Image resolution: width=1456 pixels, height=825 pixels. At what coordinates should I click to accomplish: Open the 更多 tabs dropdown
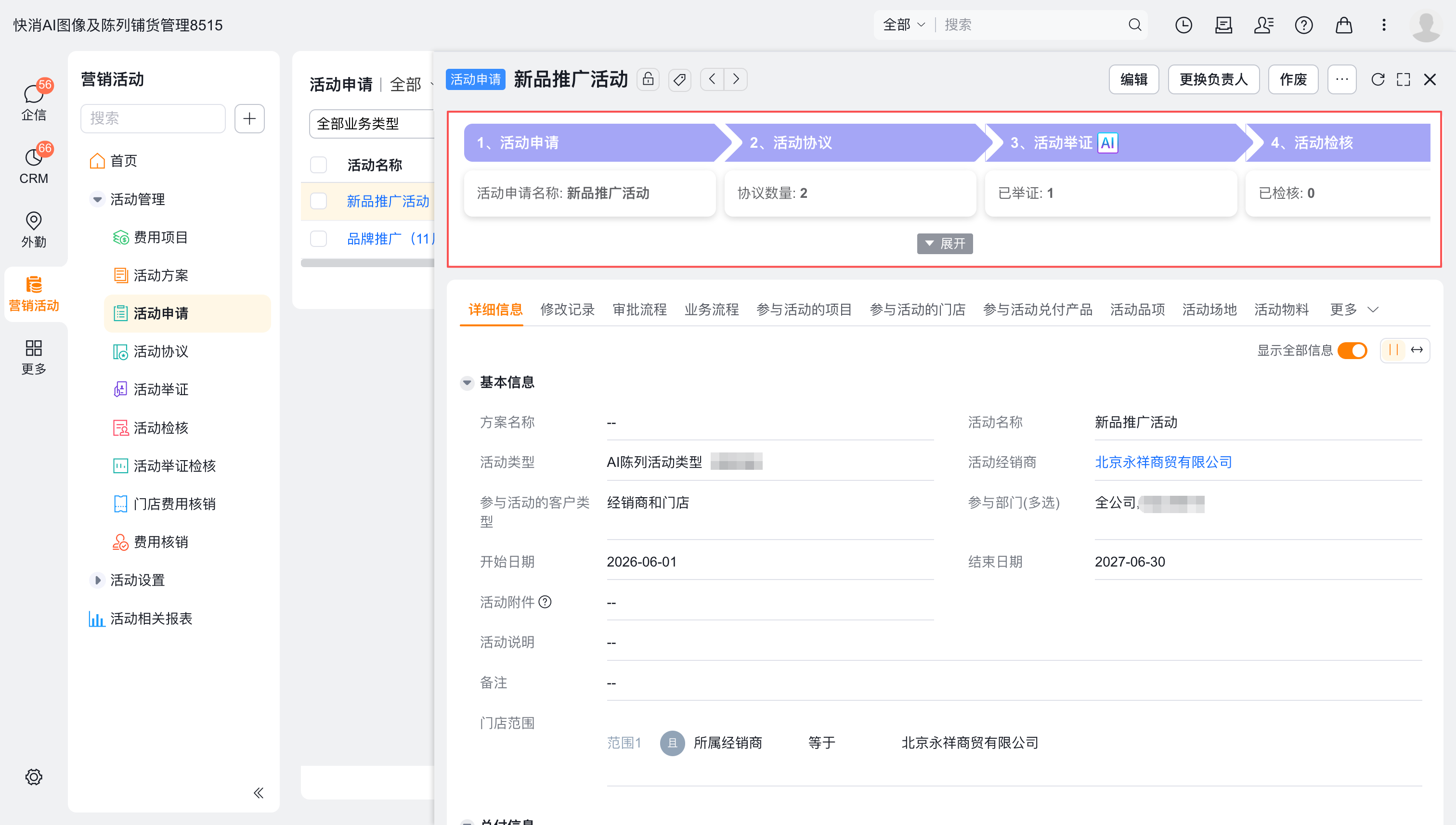tap(1354, 309)
